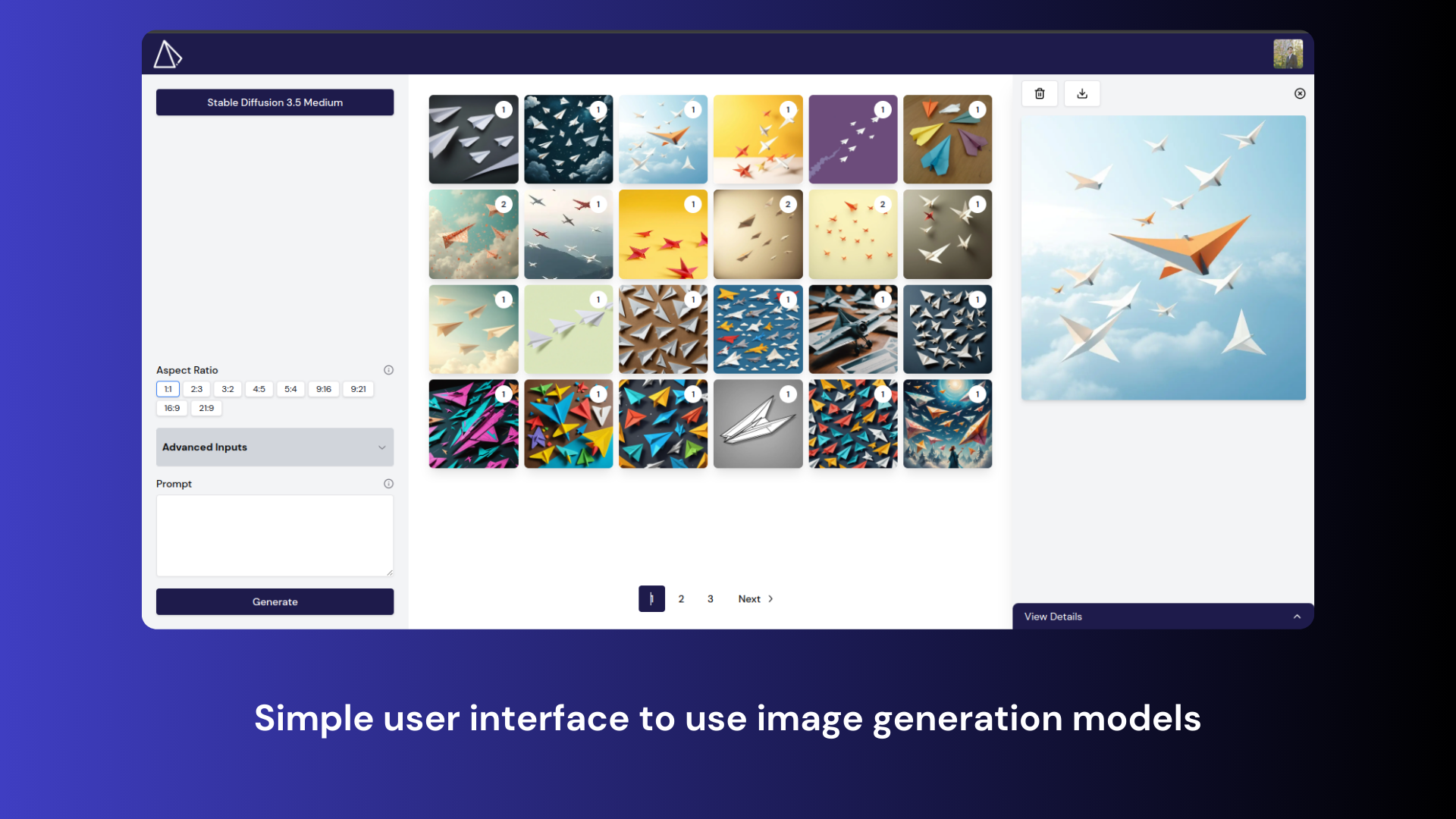Expand the View Details panel

click(1162, 617)
